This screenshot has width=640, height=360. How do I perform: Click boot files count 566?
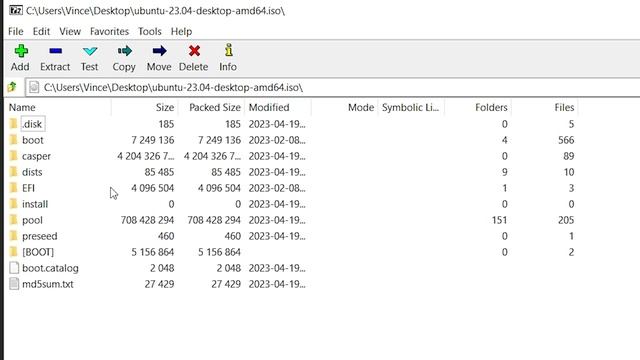[566, 140]
